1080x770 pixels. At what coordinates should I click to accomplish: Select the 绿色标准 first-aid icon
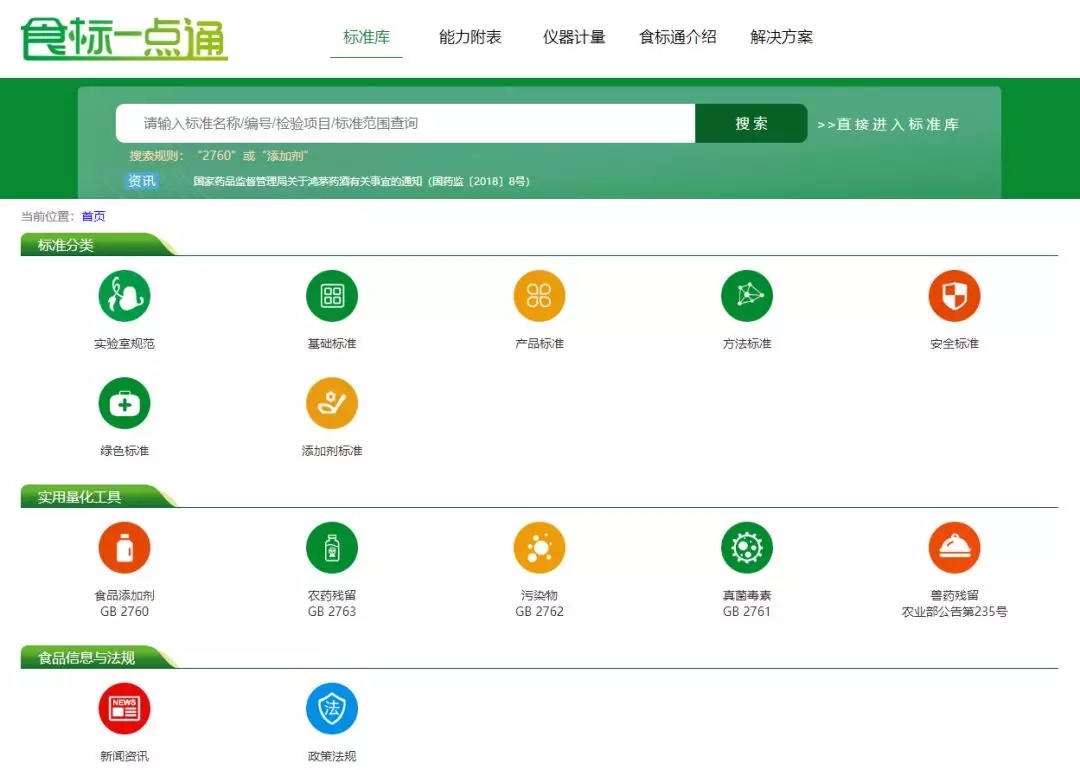(124, 403)
